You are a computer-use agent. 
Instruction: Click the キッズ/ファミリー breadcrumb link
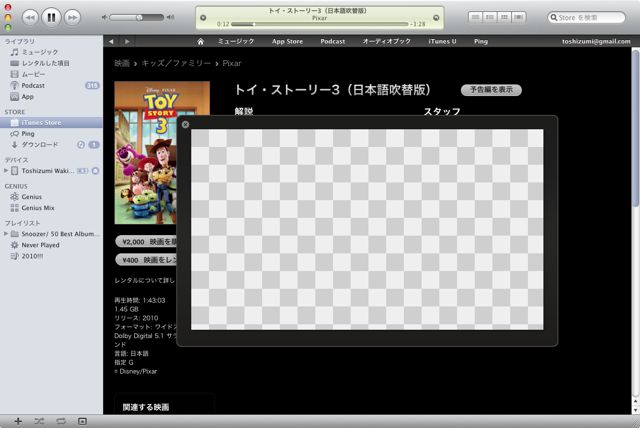coord(176,63)
